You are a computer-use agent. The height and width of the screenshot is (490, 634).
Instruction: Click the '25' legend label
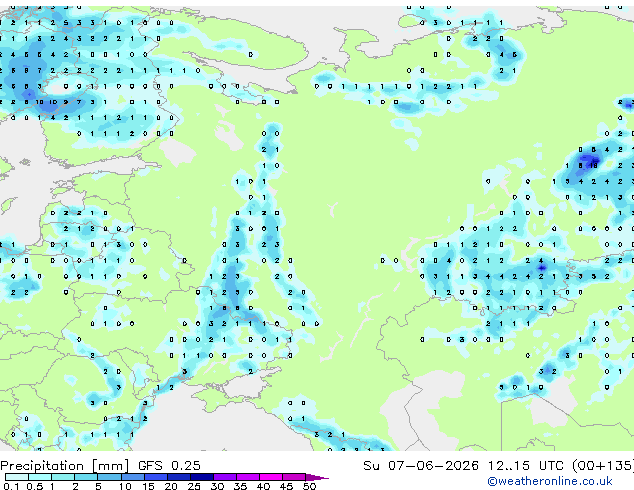[194, 486]
